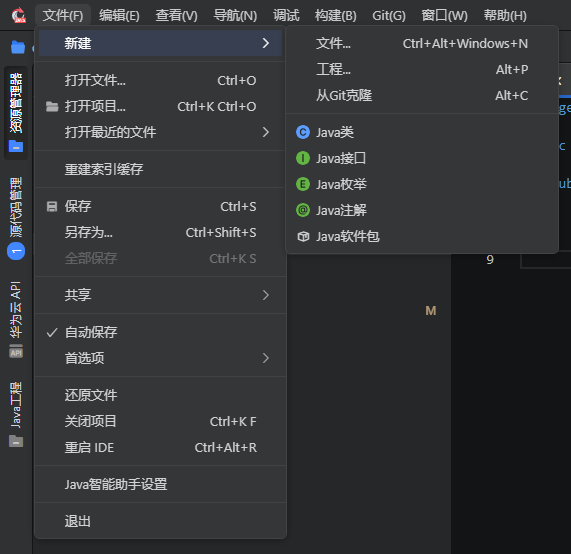The image size is (571, 554).
Task: Open the Java工程 sidebar panel
Action: click(16, 414)
